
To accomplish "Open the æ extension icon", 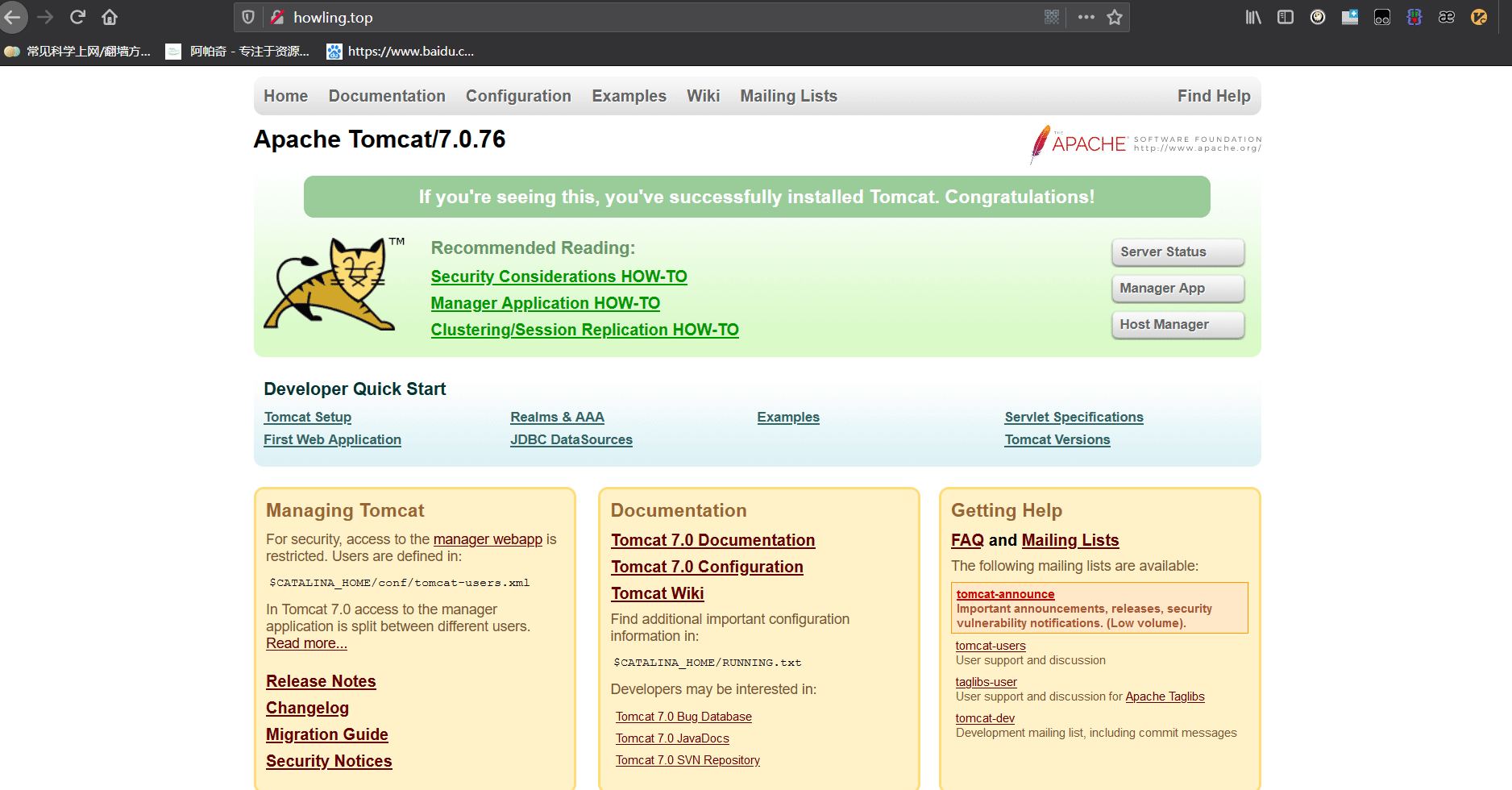I will point(1447,17).
